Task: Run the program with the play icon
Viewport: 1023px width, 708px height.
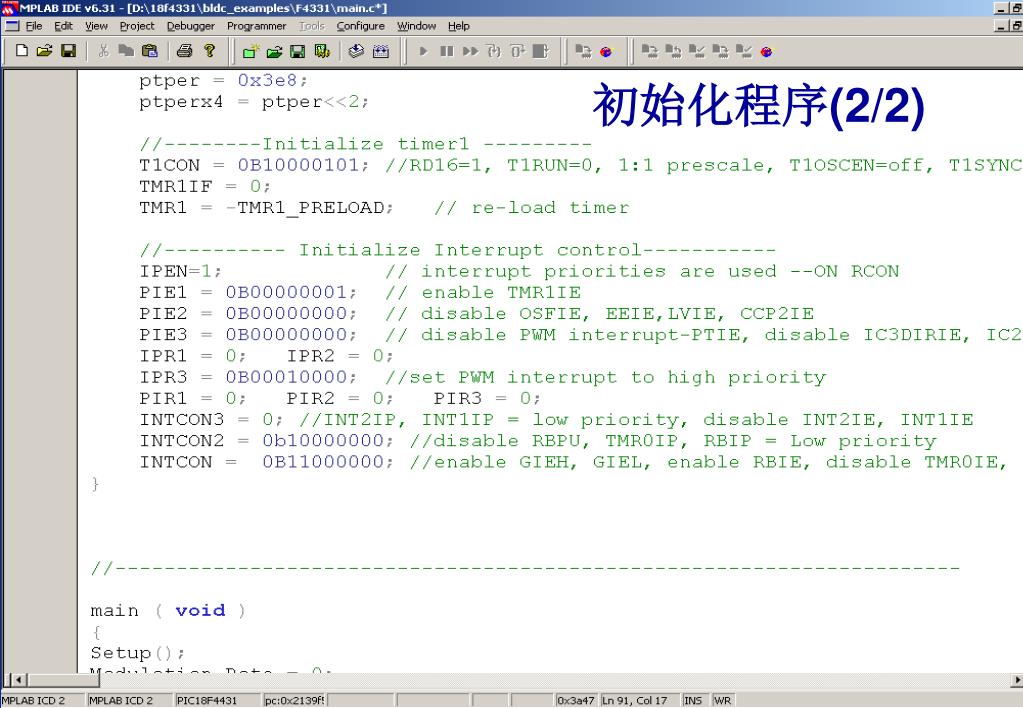Action: tap(423, 52)
